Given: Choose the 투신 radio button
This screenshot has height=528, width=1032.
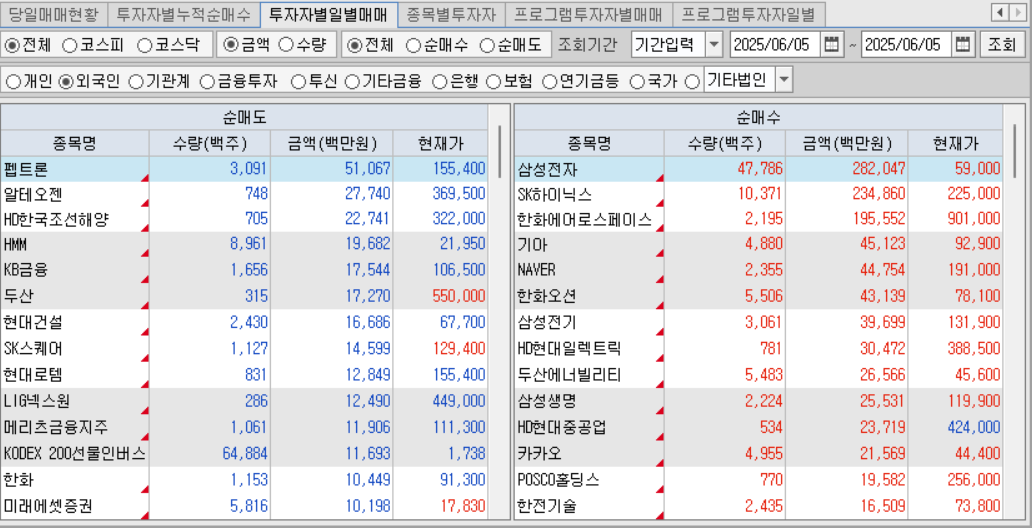Looking at the screenshot, I should coord(298,82).
